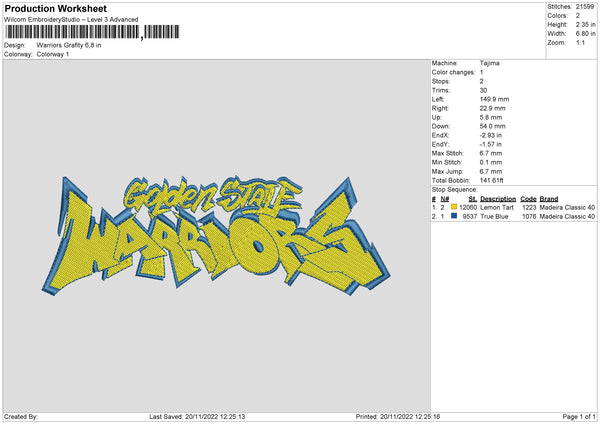Select the EndY value -1.57 in
Screen dimensions: 600x424
[491, 145]
